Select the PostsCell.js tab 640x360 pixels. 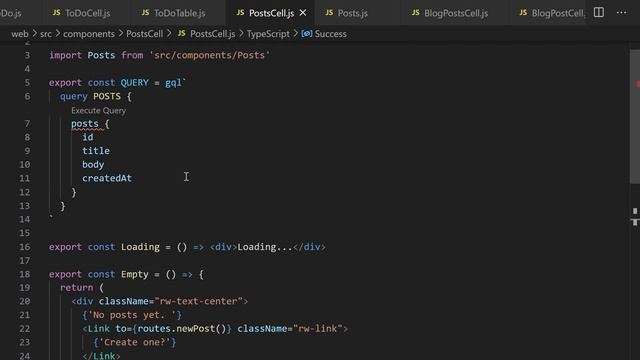(271, 13)
